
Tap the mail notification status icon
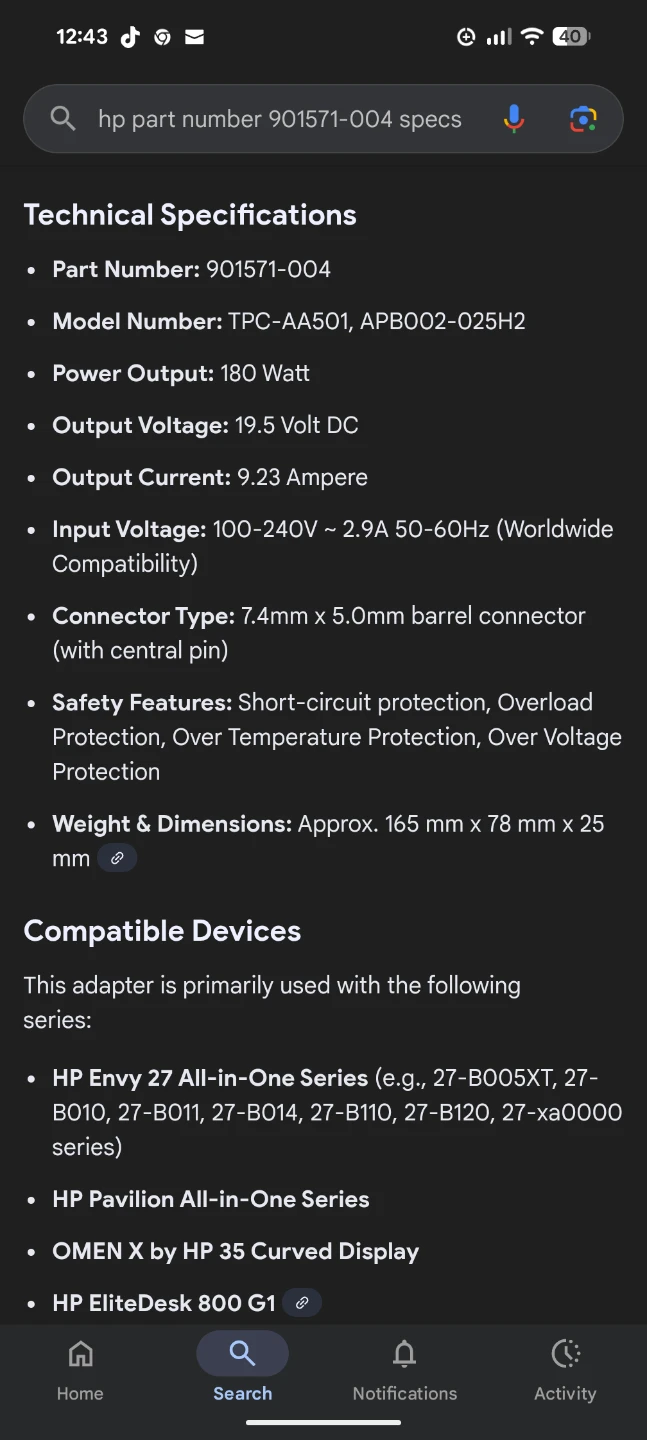tap(195, 37)
